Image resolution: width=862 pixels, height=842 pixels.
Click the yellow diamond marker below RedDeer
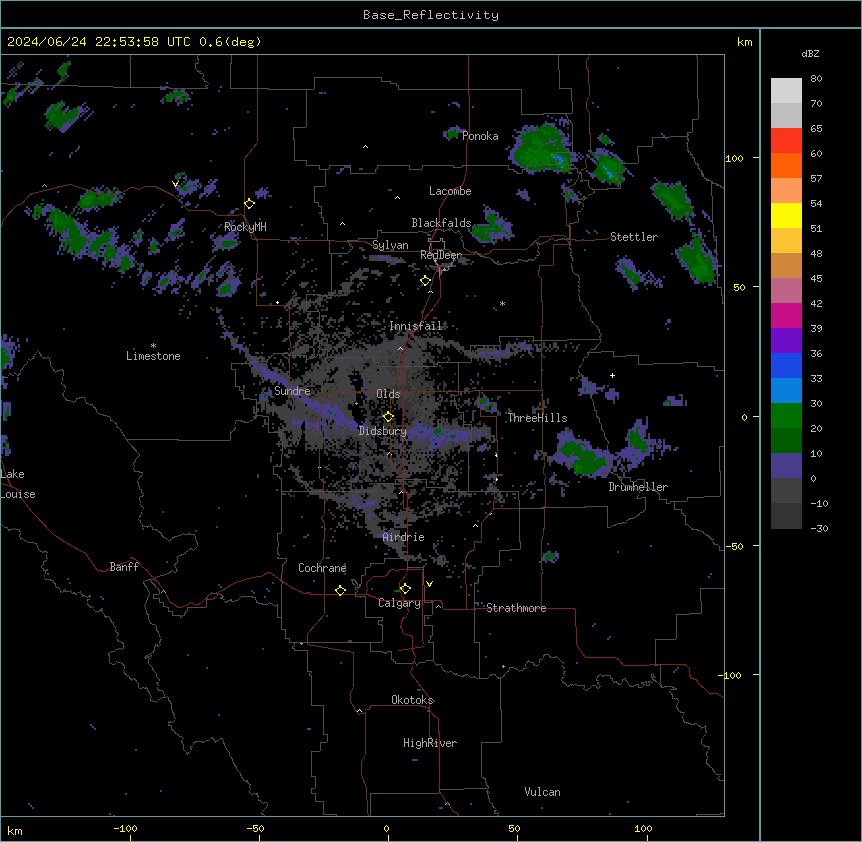426,281
